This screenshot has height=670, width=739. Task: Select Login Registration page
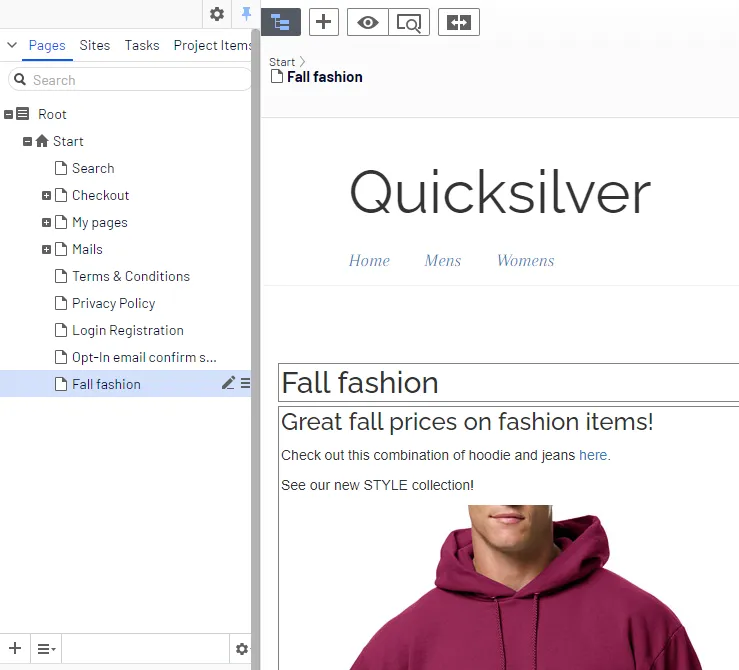point(128,330)
